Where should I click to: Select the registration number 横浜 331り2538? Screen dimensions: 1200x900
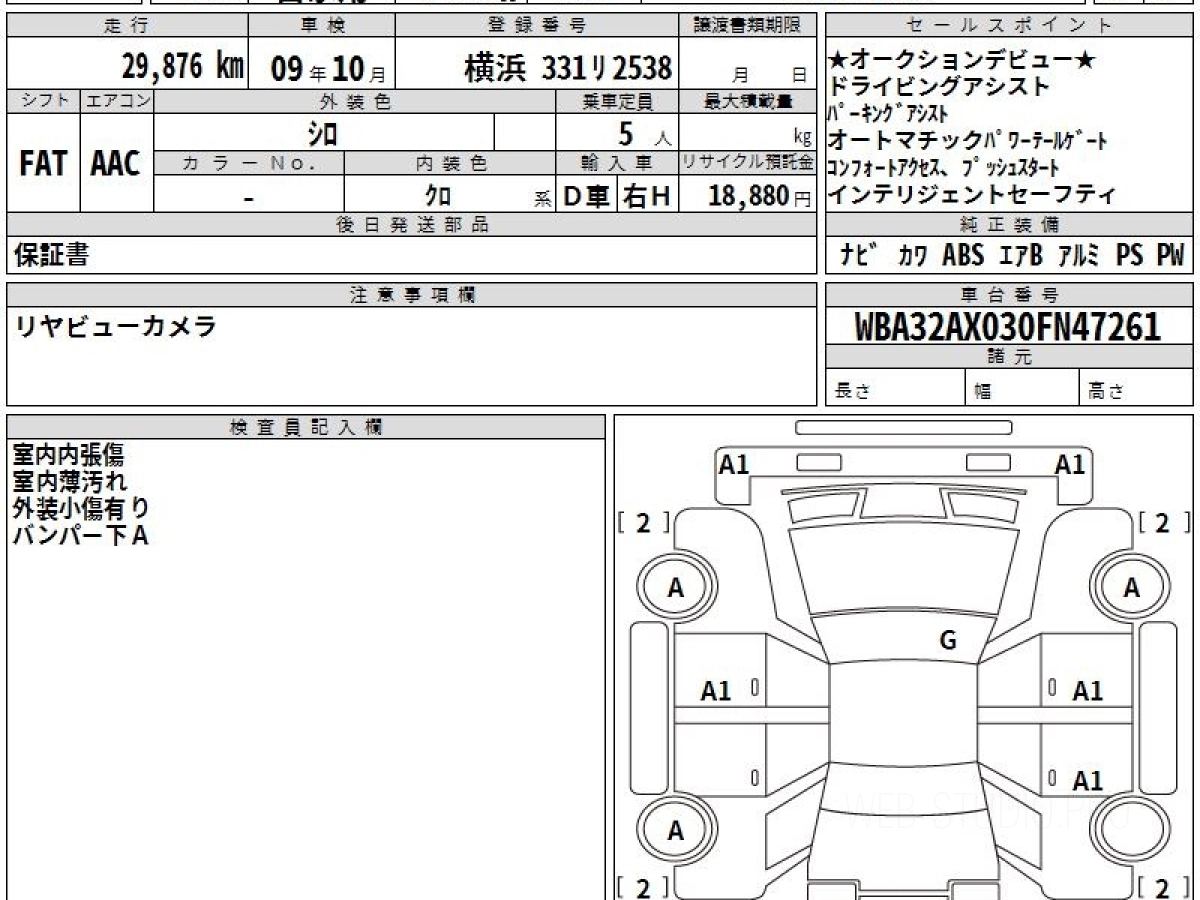tap(568, 68)
